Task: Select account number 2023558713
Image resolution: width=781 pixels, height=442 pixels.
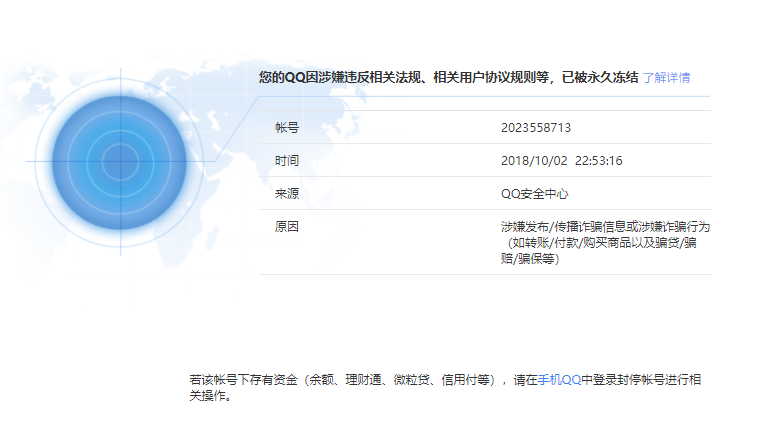Action: click(536, 128)
